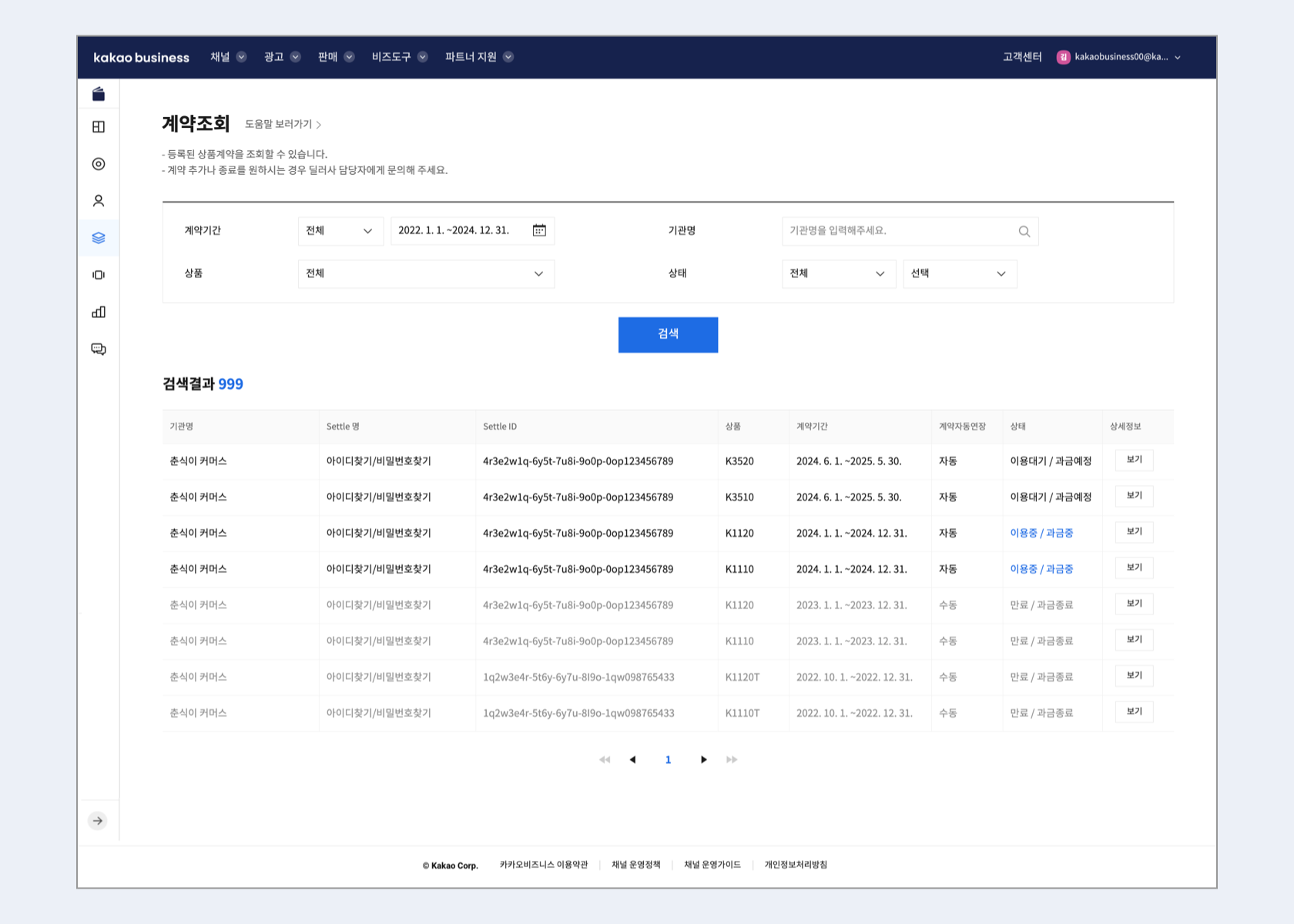Image resolution: width=1294 pixels, height=924 pixels.
Task: Open the 계약기간 전체 dropdown
Action: click(x=340, y=231)
